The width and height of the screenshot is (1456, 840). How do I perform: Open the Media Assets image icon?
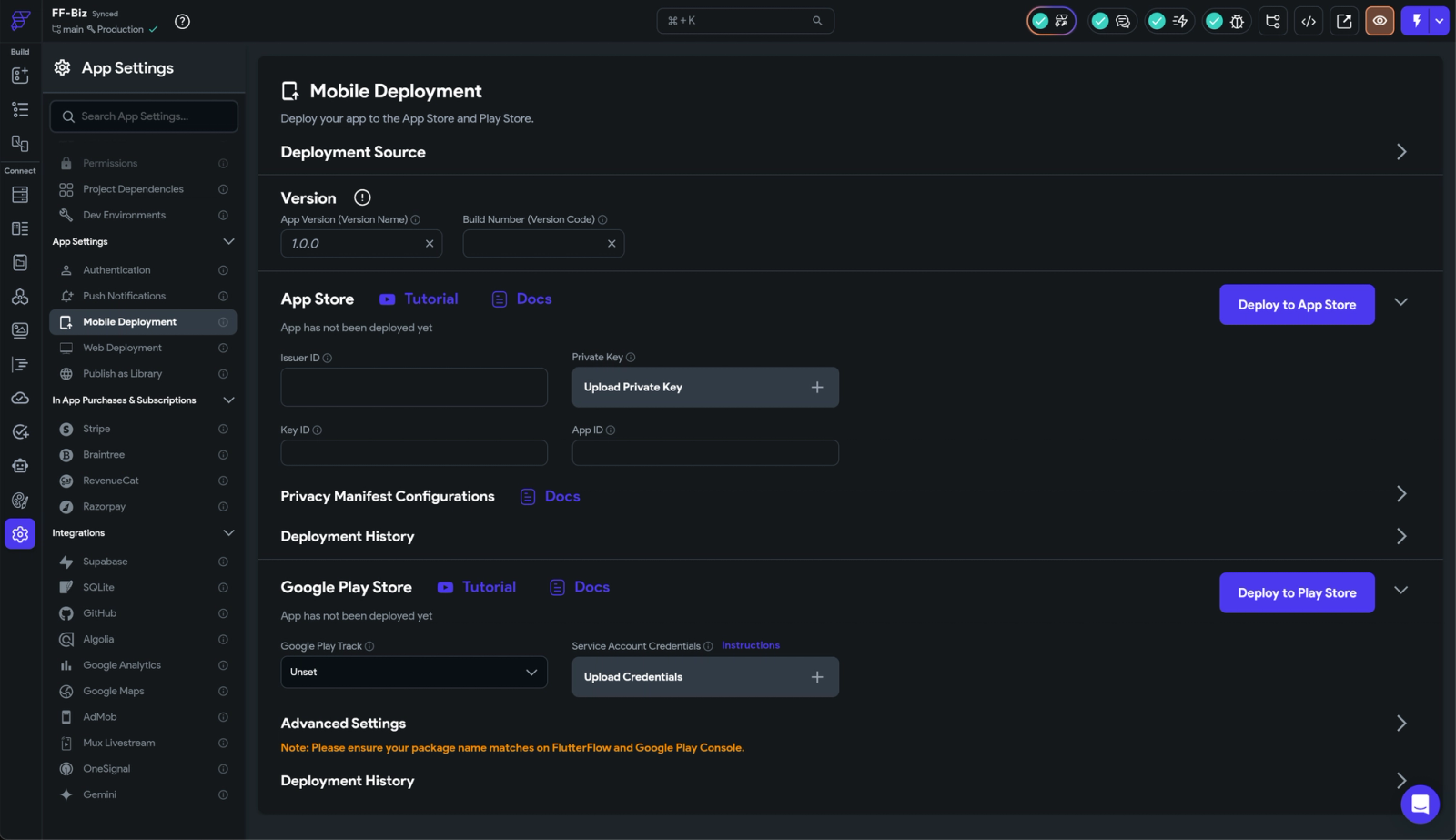tap(20, 330)
